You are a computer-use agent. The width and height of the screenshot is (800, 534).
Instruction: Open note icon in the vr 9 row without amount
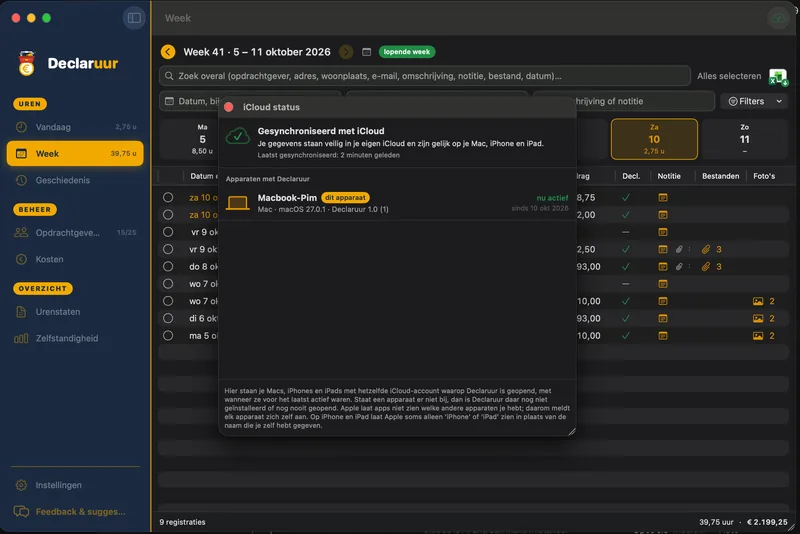663,232
